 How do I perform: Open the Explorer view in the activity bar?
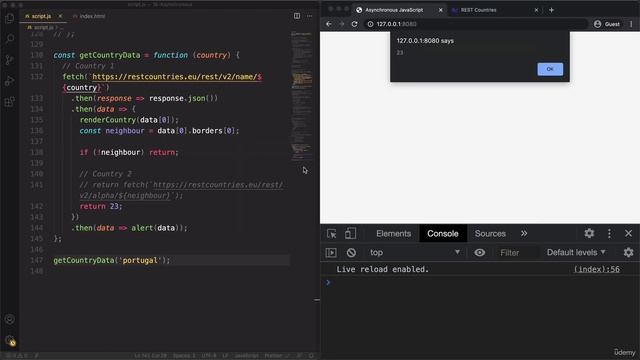click(x=9, y=18)
